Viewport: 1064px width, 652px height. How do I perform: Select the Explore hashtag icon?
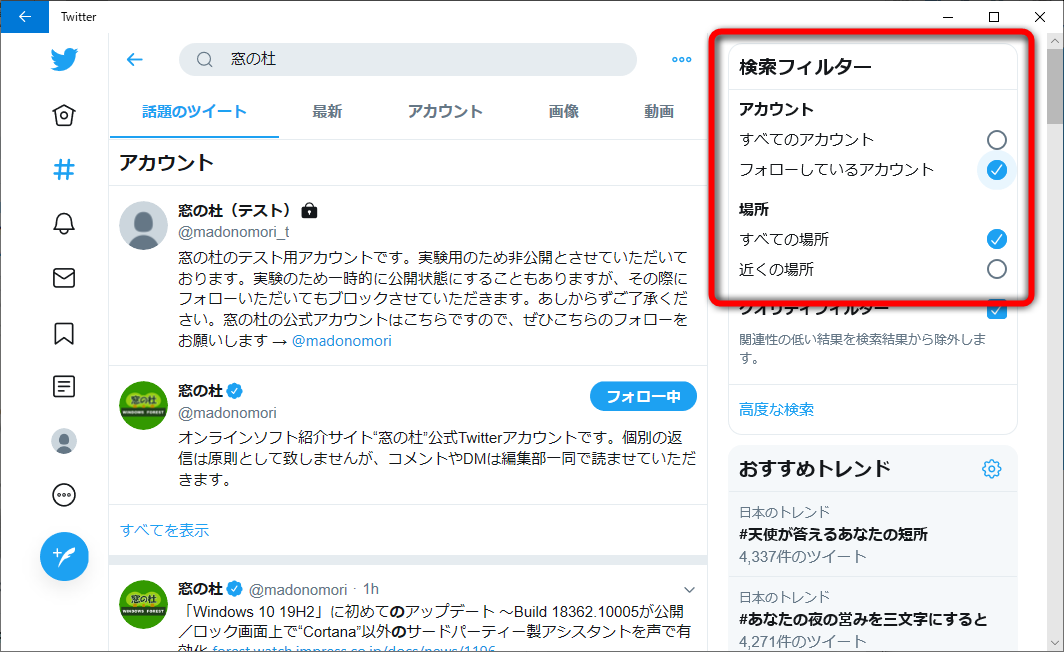[x=63, y=170]
